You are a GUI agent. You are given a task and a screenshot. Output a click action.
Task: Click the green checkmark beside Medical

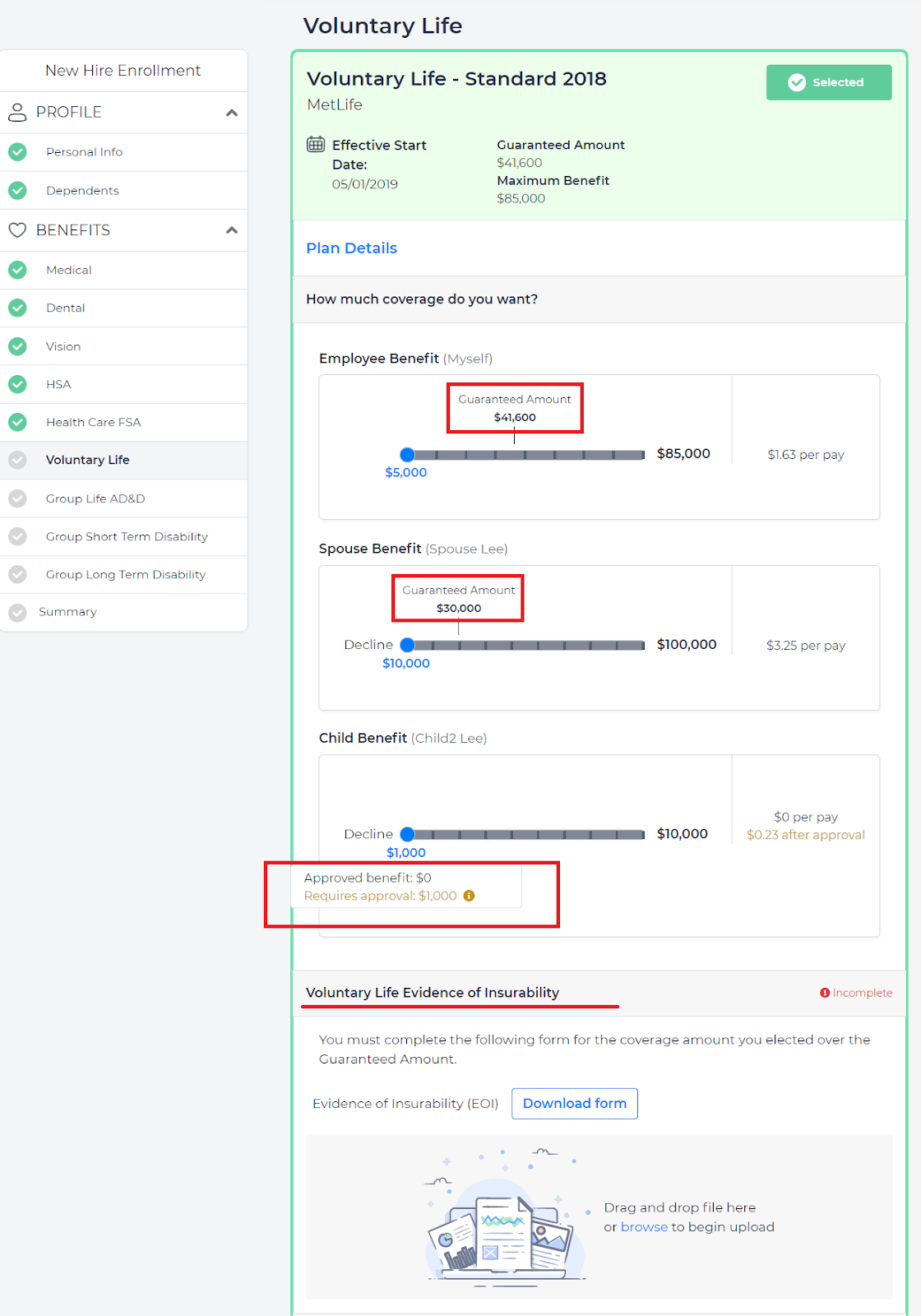(x=17, y=270)
